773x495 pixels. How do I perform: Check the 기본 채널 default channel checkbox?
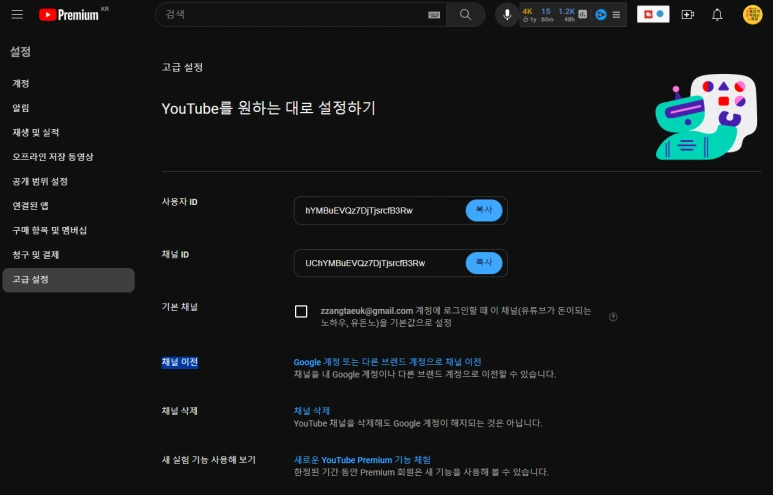301,311
